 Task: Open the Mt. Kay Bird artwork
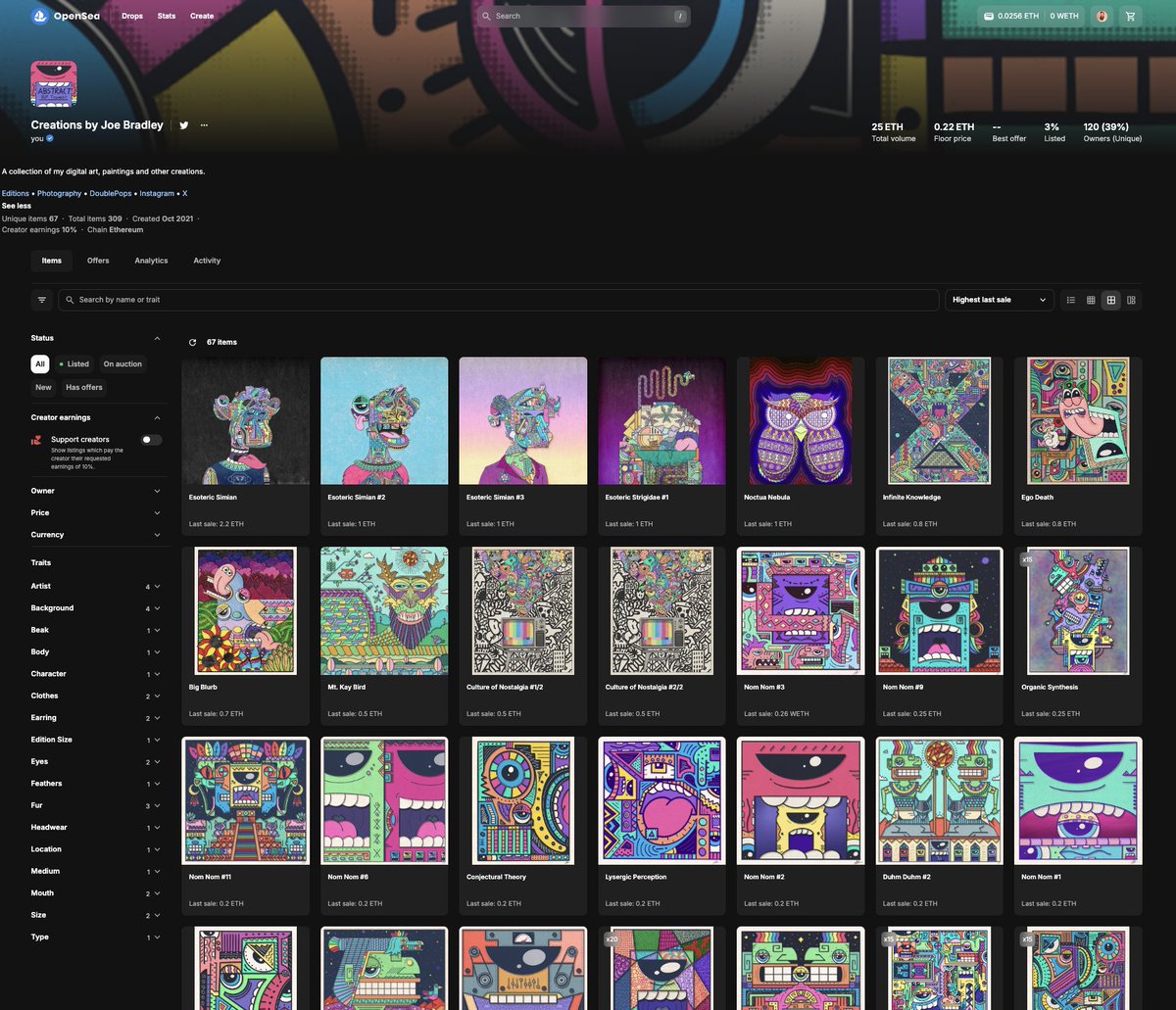click(x=384, y=610)
